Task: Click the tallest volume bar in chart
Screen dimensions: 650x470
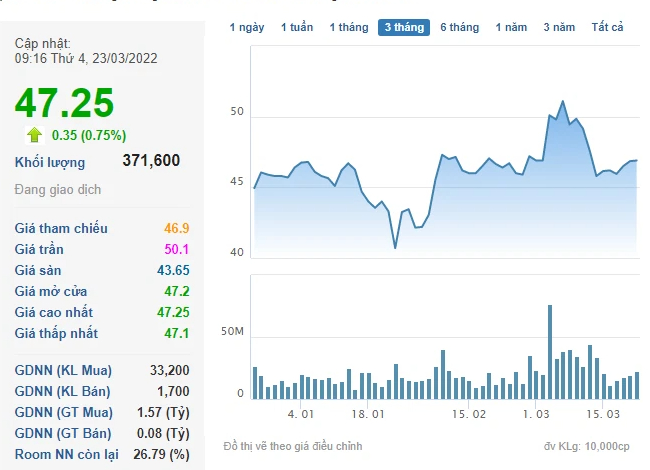Action: (549, 350)
